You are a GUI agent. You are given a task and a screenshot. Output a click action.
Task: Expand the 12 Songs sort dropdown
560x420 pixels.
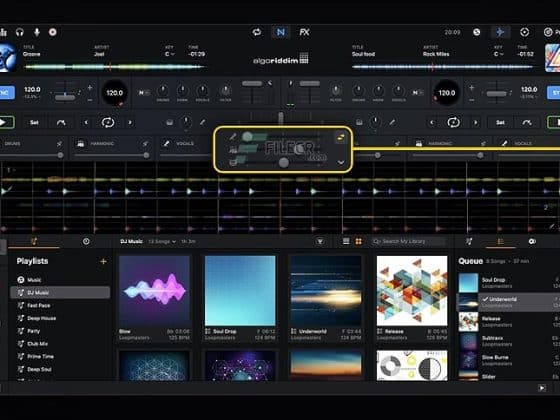162,242
